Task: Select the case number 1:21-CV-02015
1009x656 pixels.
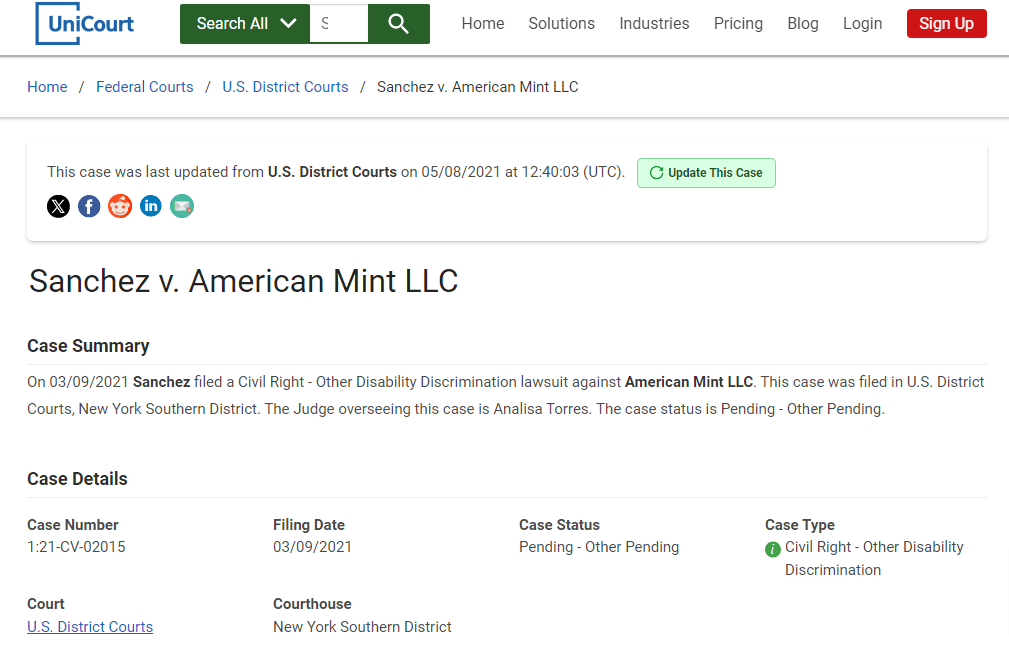Action: [76, 547]
